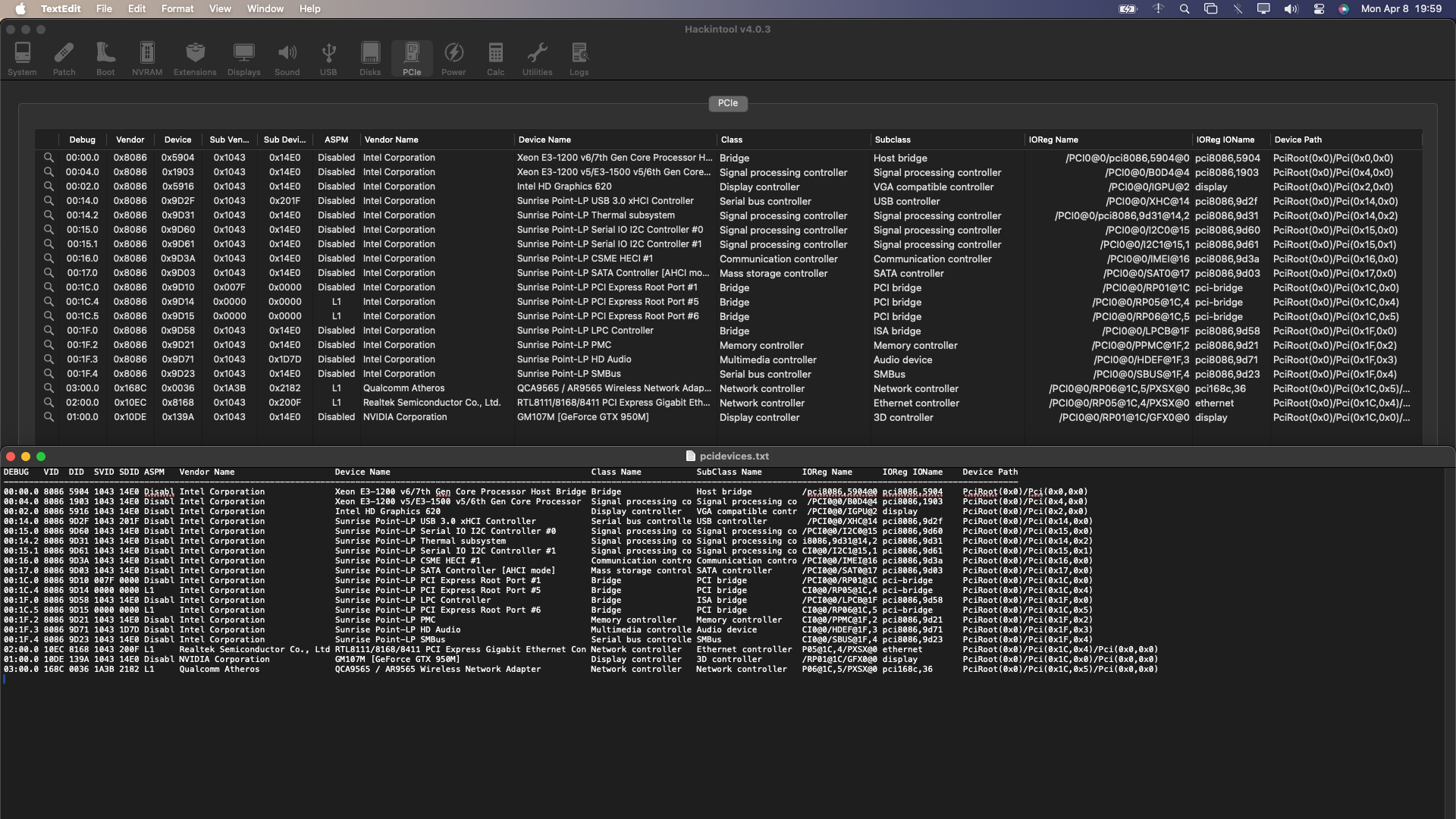This screenshot has height=819, width=1456.
Task: Open the Window menu in menu bar
Action: 265,8
